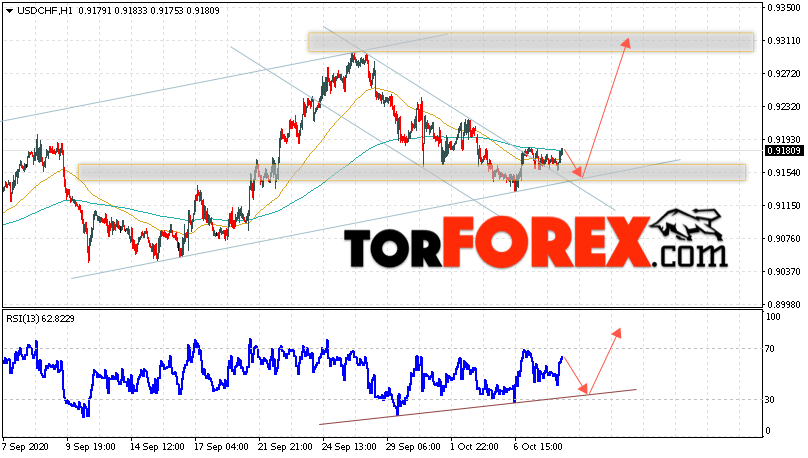This screenshot has width=808, height=458.
Task: Click the 7 Sep 2020 date label
Action: (25, 447)
